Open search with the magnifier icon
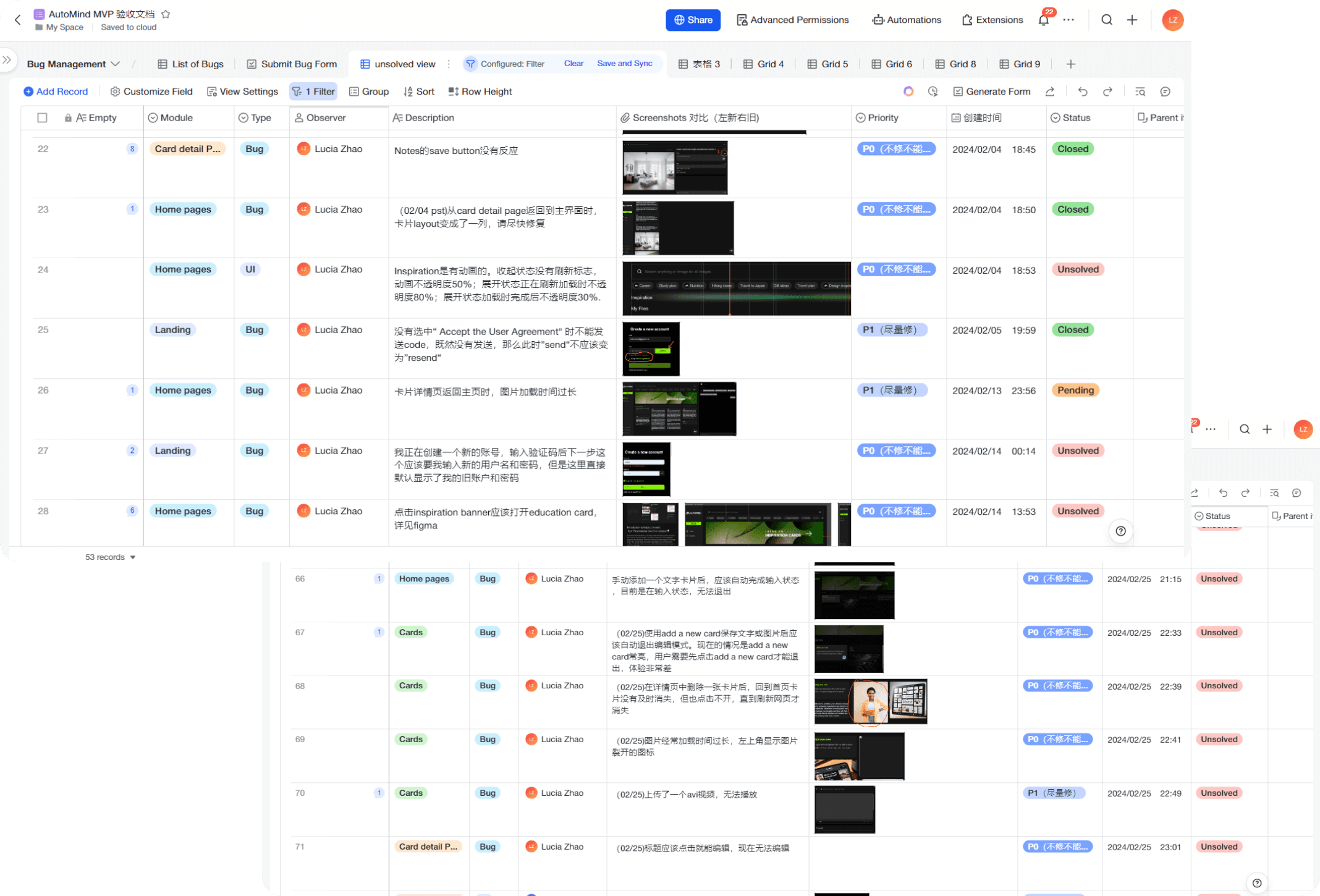The width and height of the screenshot is (1320, 896). tap(1107, 20)
